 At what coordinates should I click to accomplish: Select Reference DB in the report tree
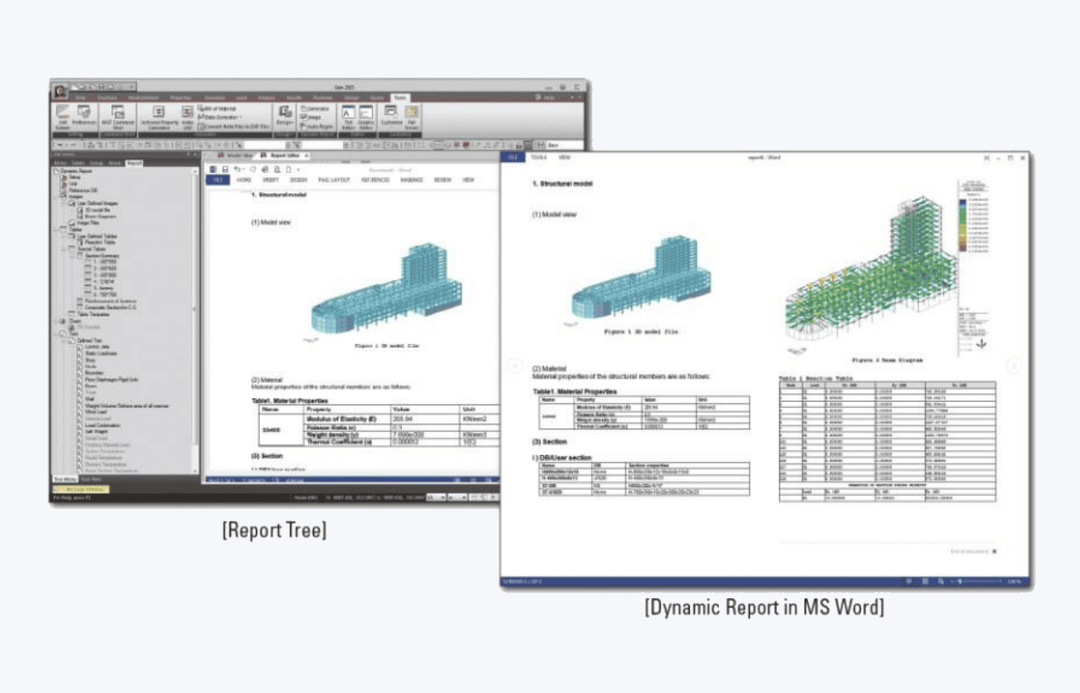pos(83,190)
